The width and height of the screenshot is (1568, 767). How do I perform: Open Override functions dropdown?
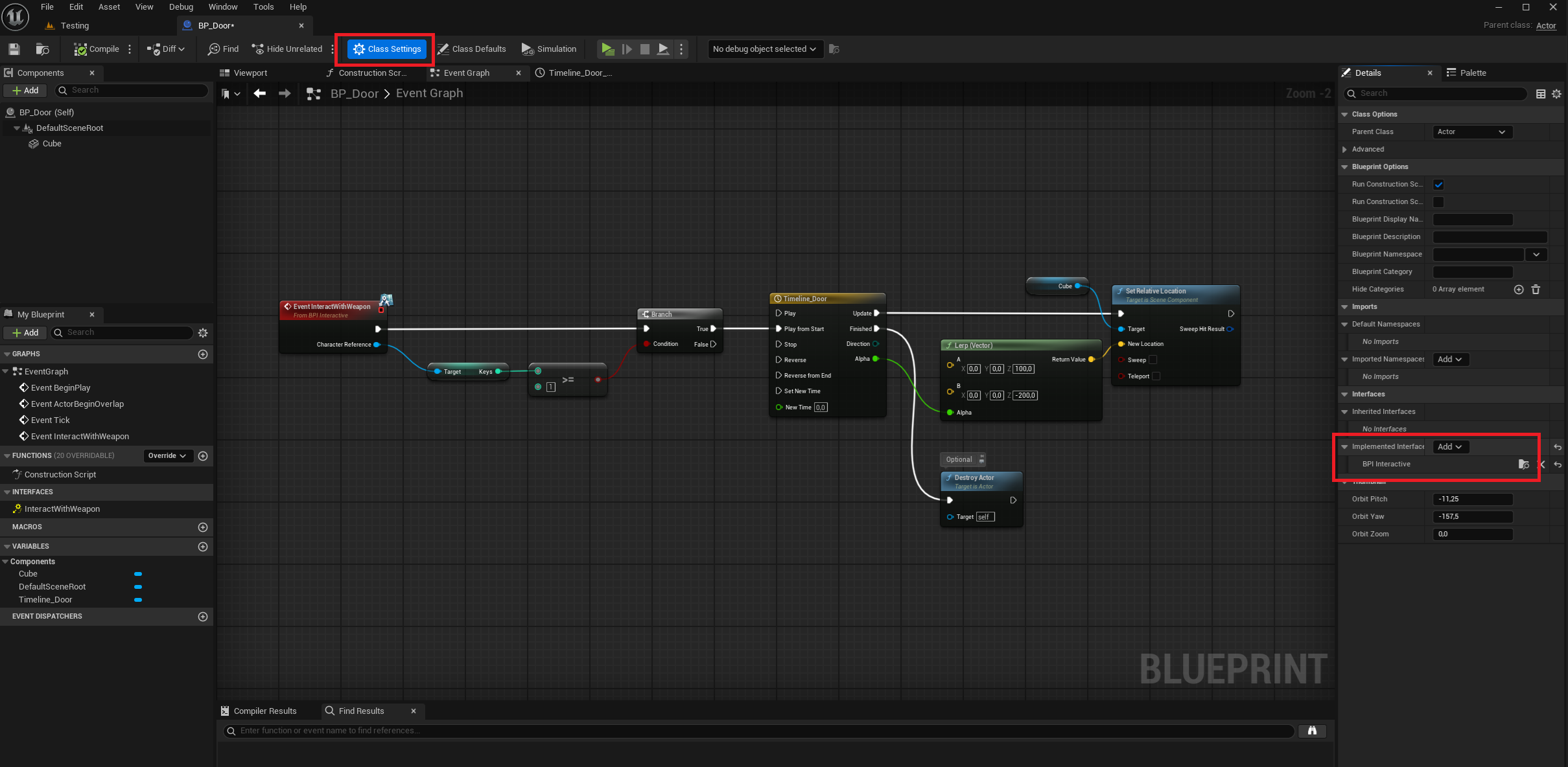pos(167,456)
